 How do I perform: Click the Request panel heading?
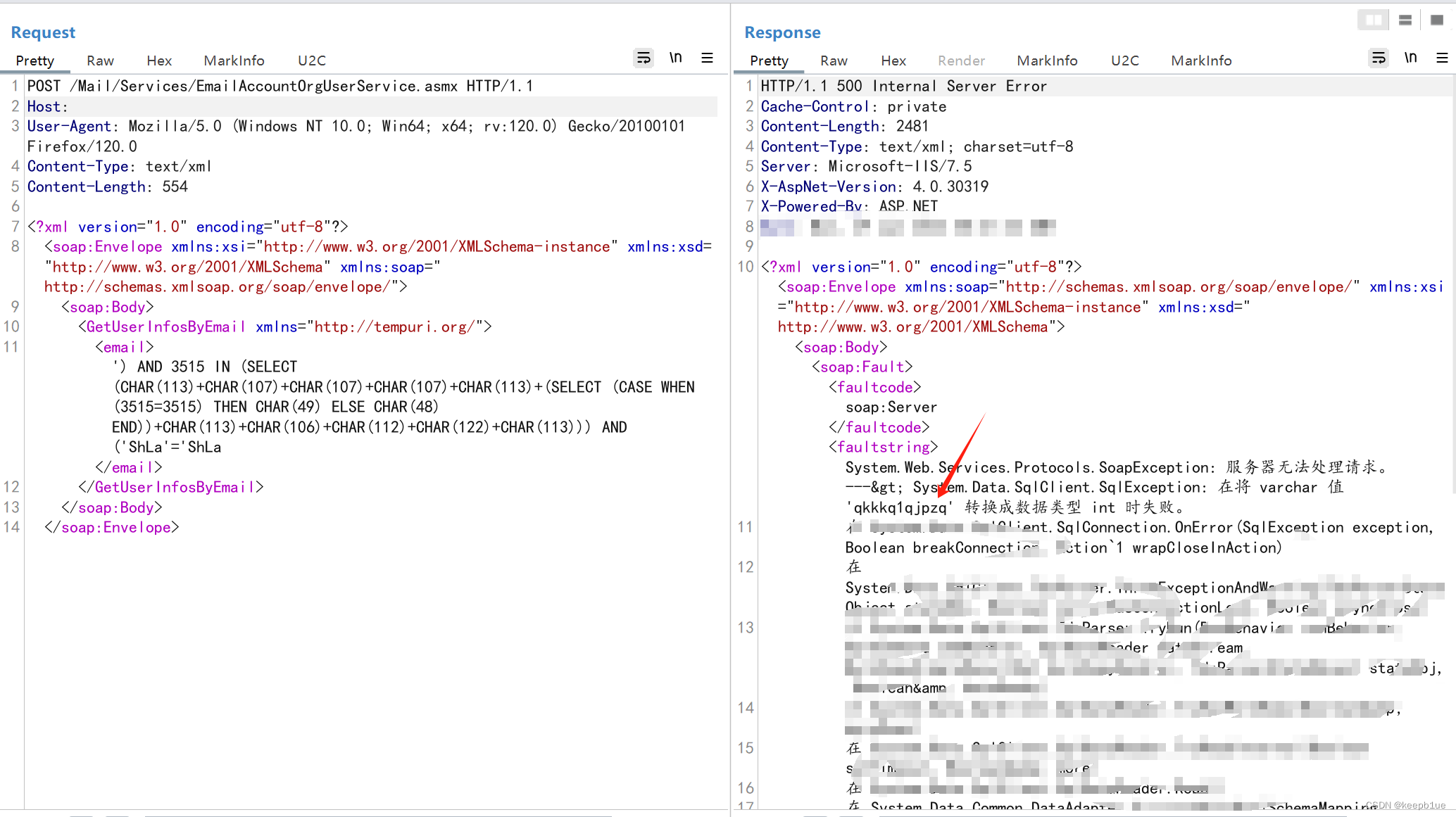pyautogui.click(x=43, y=32)
